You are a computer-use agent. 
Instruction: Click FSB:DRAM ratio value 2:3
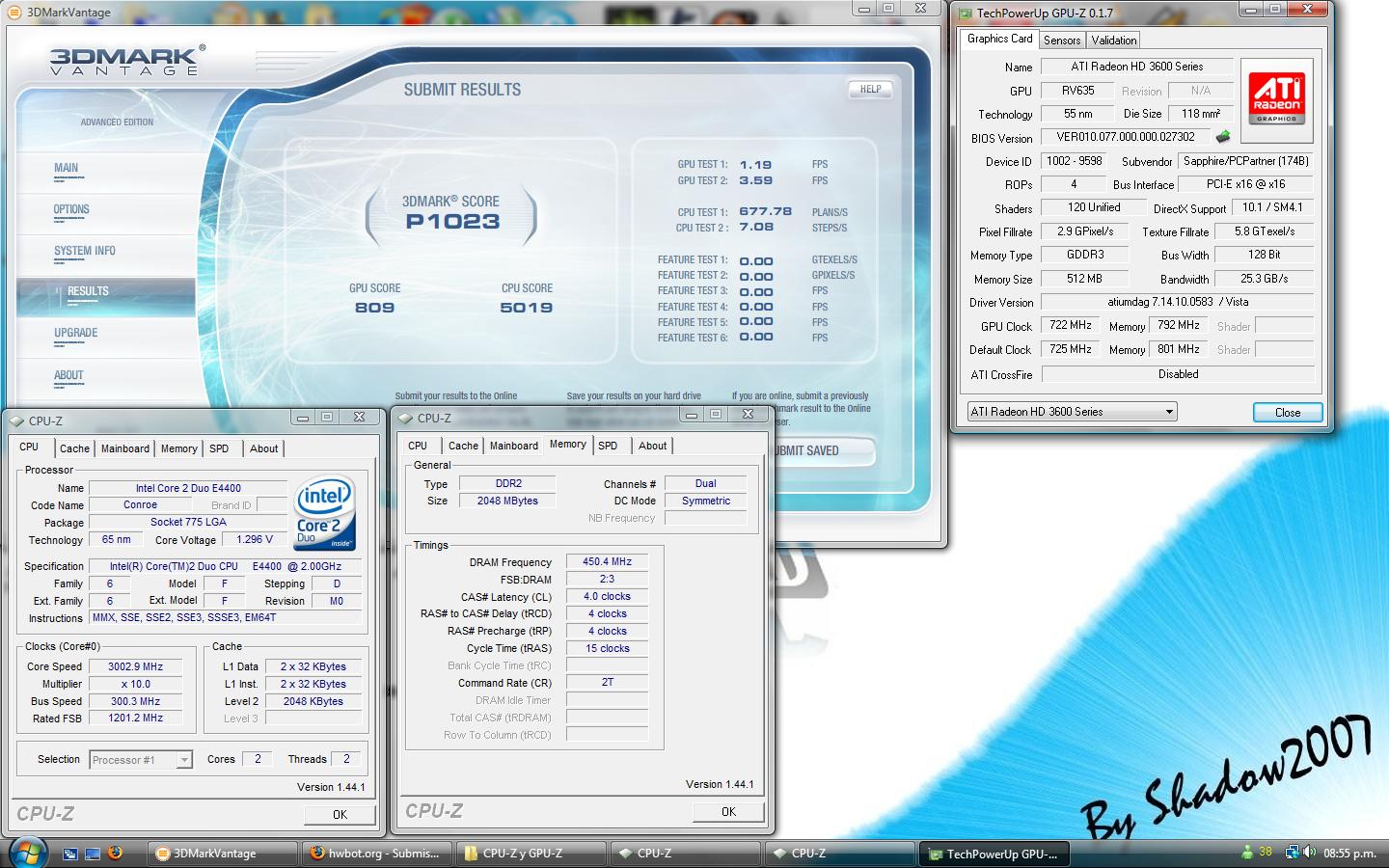pyautogui.click(x=608, y=579)
